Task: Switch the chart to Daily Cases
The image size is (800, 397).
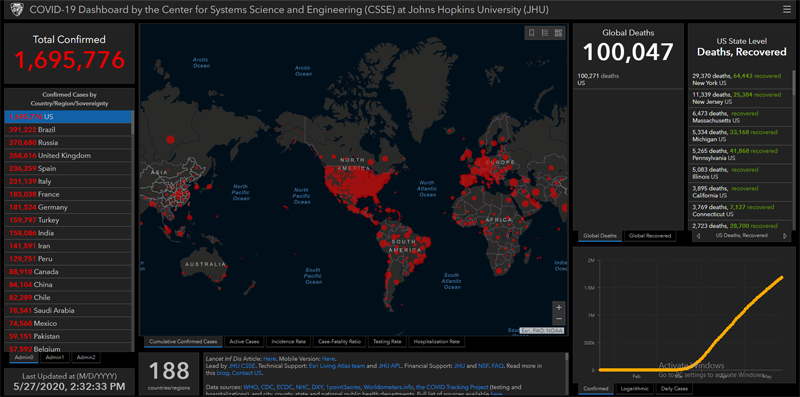Action: coord(674,389)
